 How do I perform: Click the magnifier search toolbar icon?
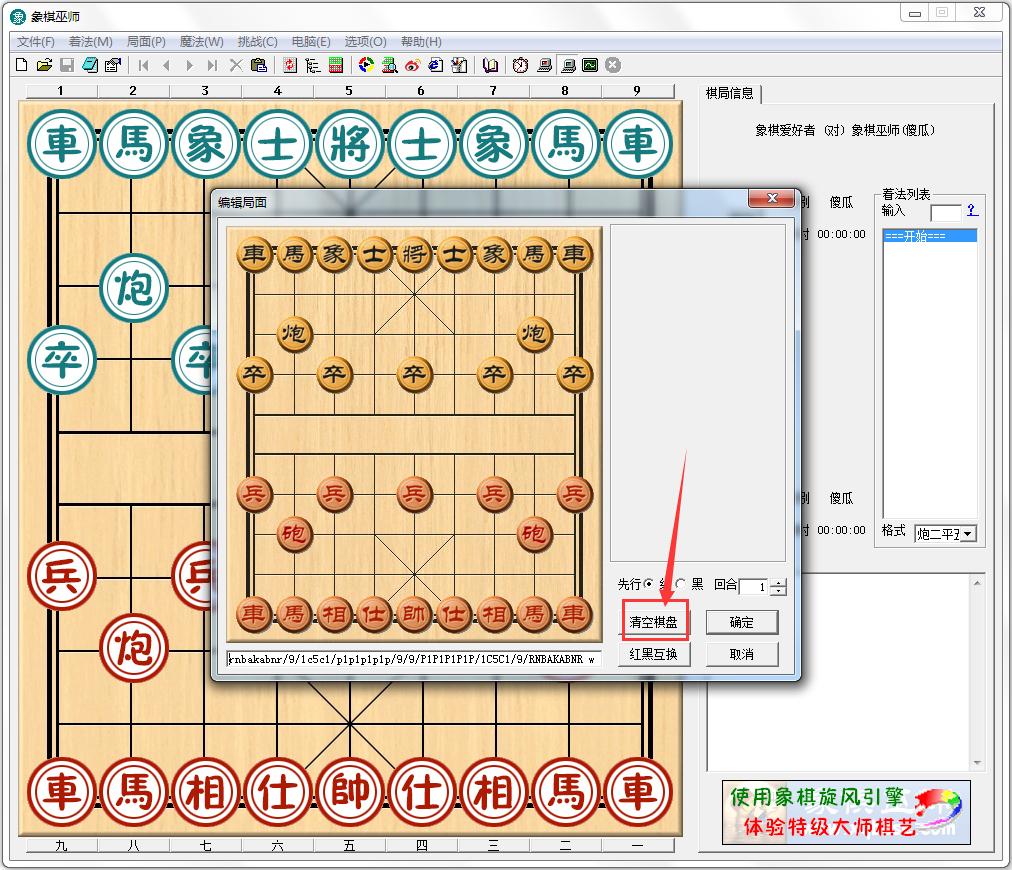tap(389, 65)
